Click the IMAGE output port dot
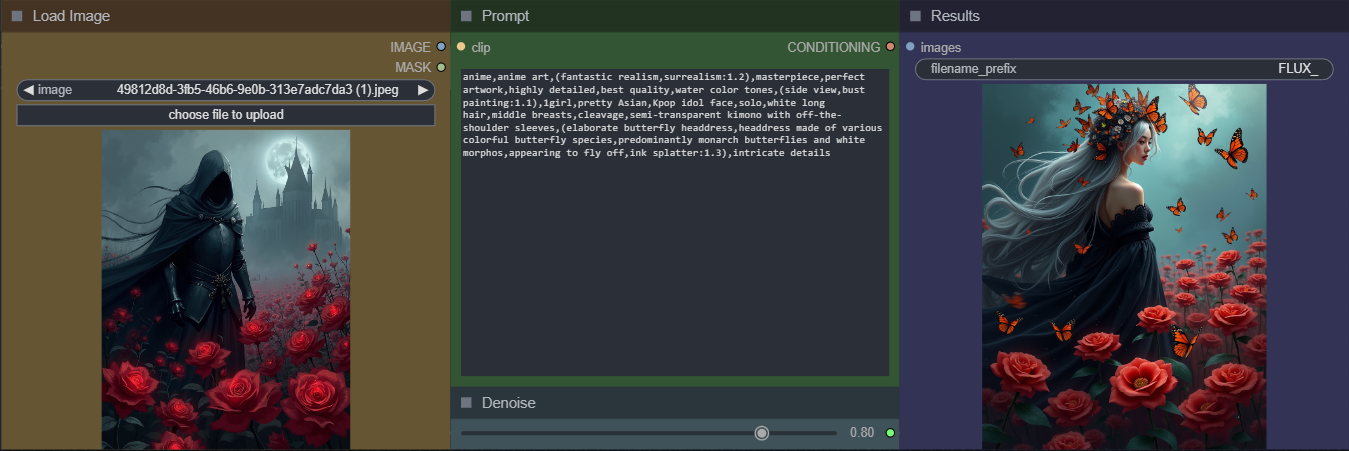 tap(441, 47)
